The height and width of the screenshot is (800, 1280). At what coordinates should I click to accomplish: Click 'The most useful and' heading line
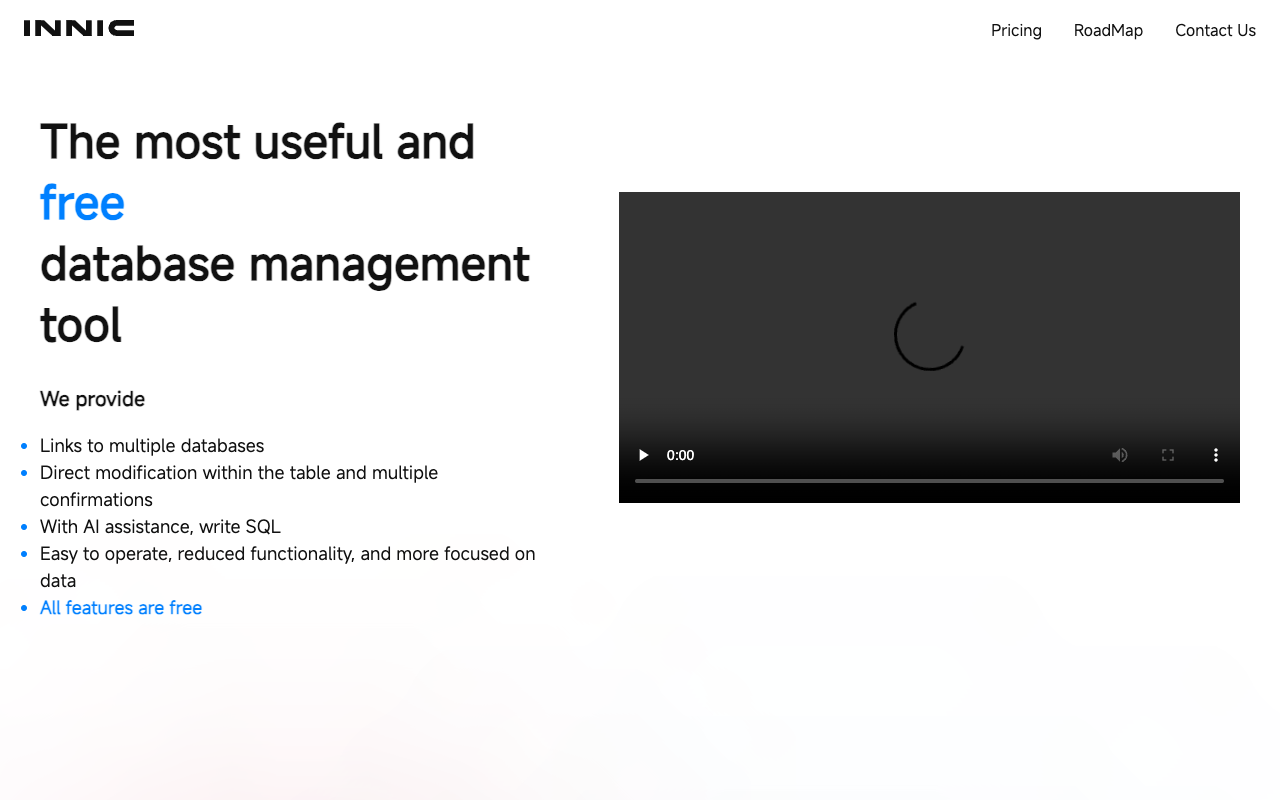click(x=257, y=141)
